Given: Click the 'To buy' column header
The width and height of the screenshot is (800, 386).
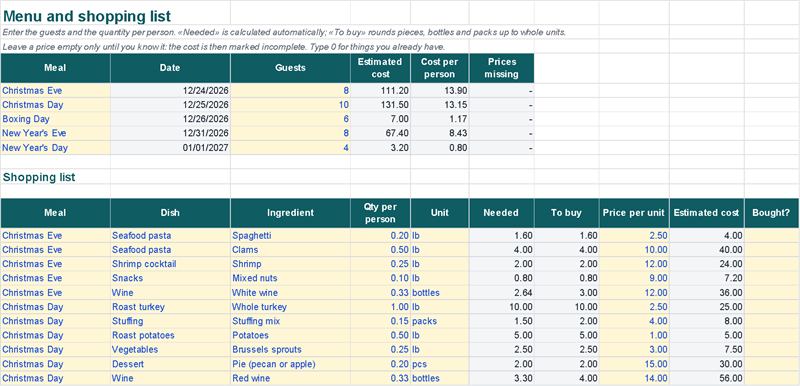Looking at the screenshot, I should coord(567,213).
